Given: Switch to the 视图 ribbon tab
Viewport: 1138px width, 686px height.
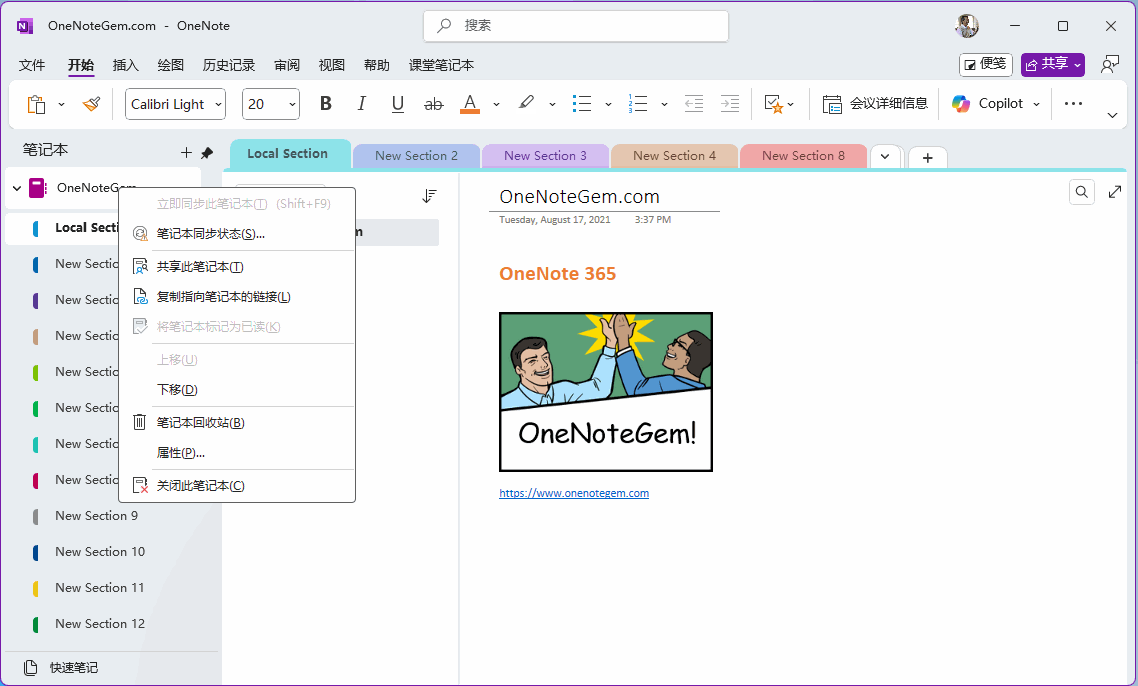Looking at the screenshot, I should coord(332,65).
